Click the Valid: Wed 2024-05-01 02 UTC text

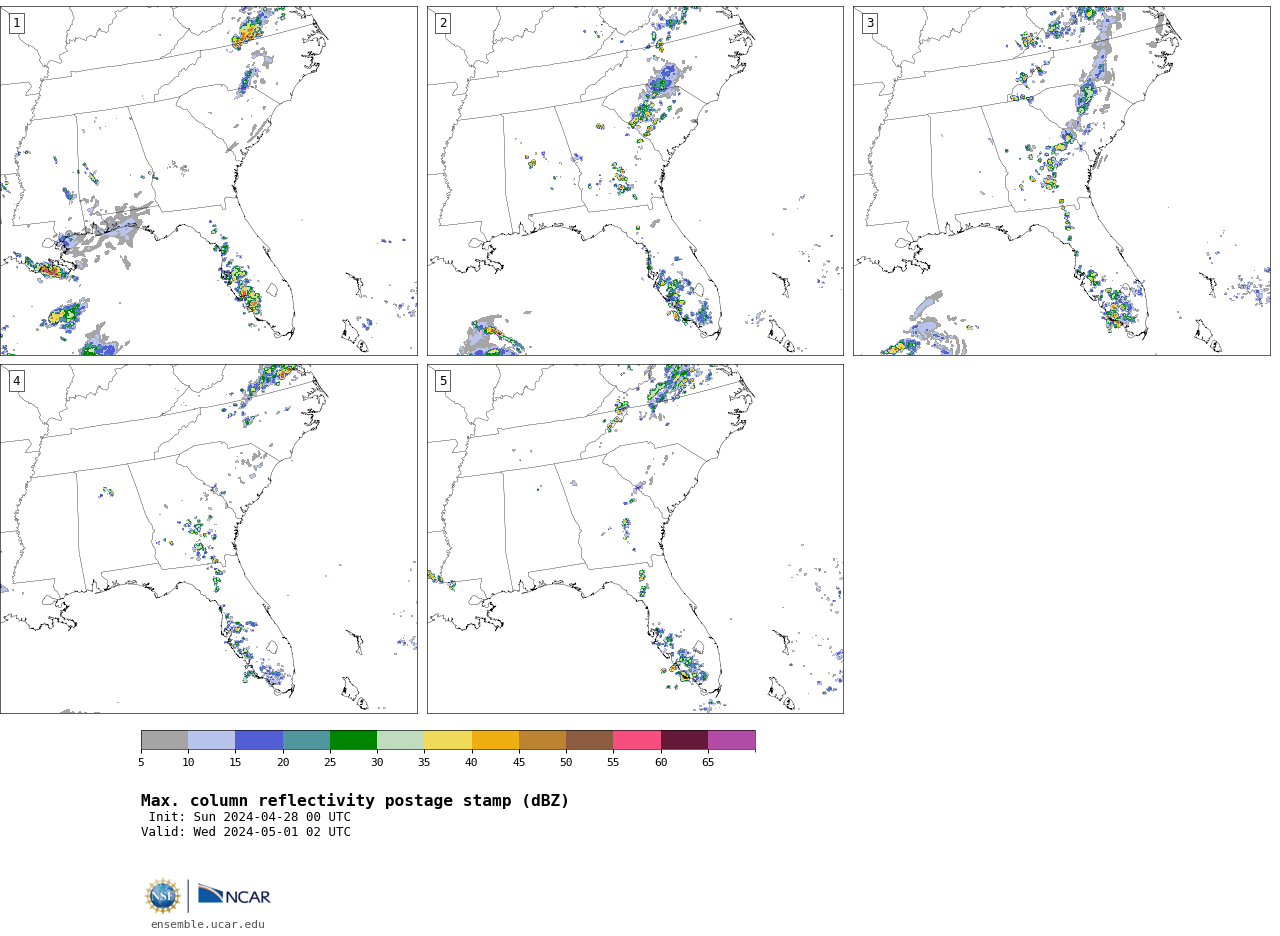click(x=246, y=832)
